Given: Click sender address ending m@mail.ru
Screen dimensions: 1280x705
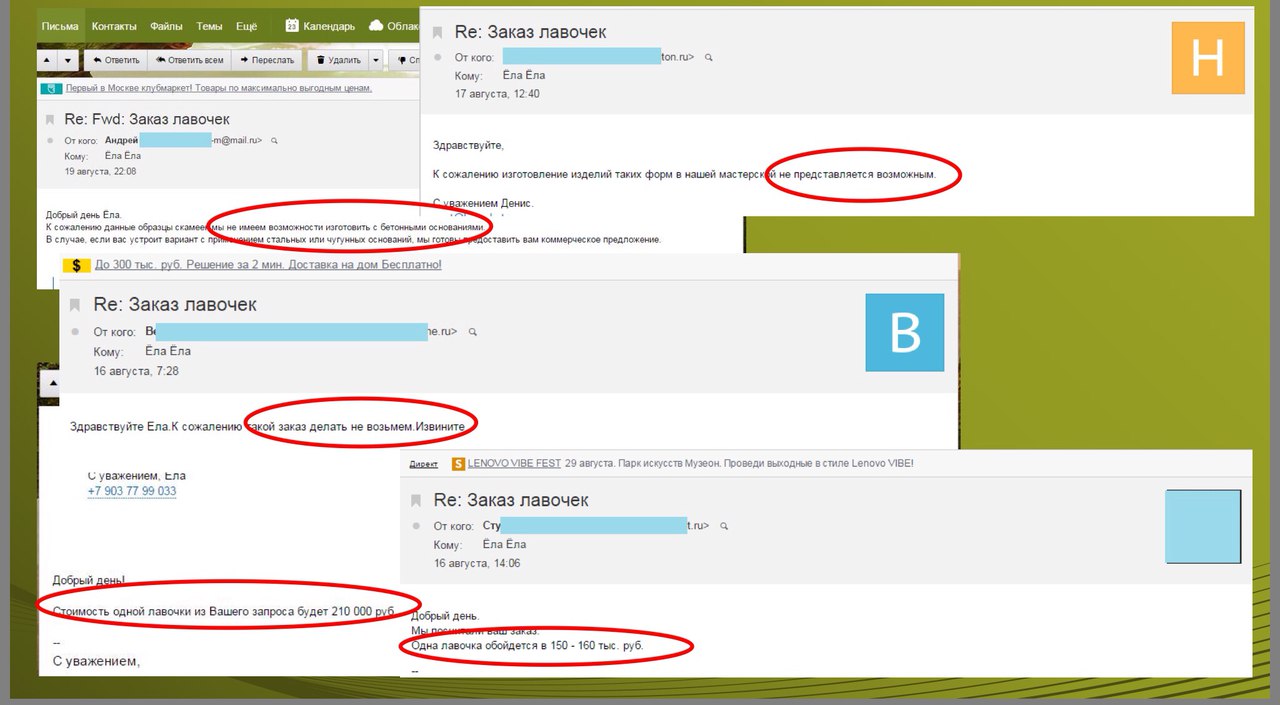Looking at the screenshot, I should [x=237, y=141].
